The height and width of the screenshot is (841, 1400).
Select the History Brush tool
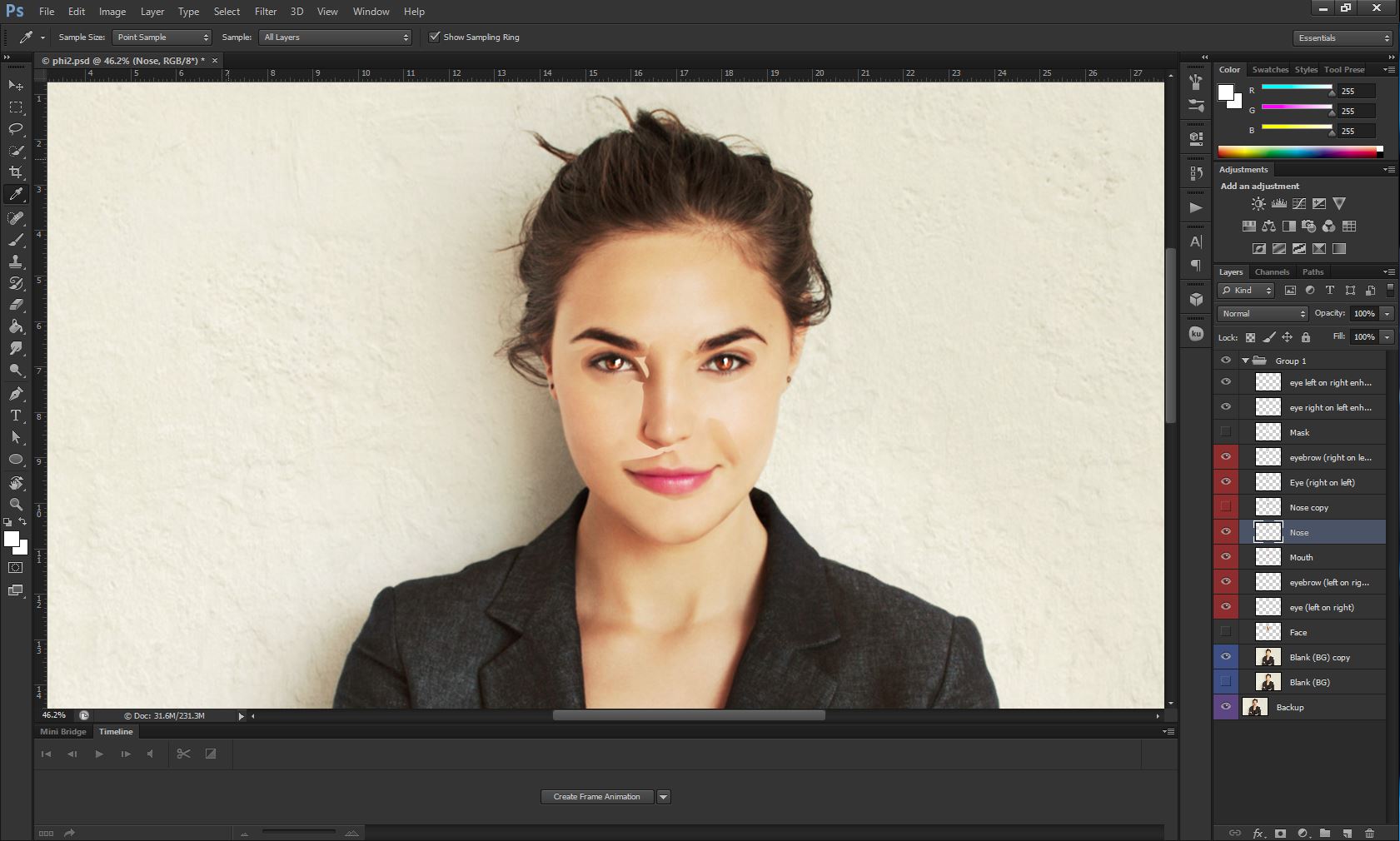click(16, 283)
